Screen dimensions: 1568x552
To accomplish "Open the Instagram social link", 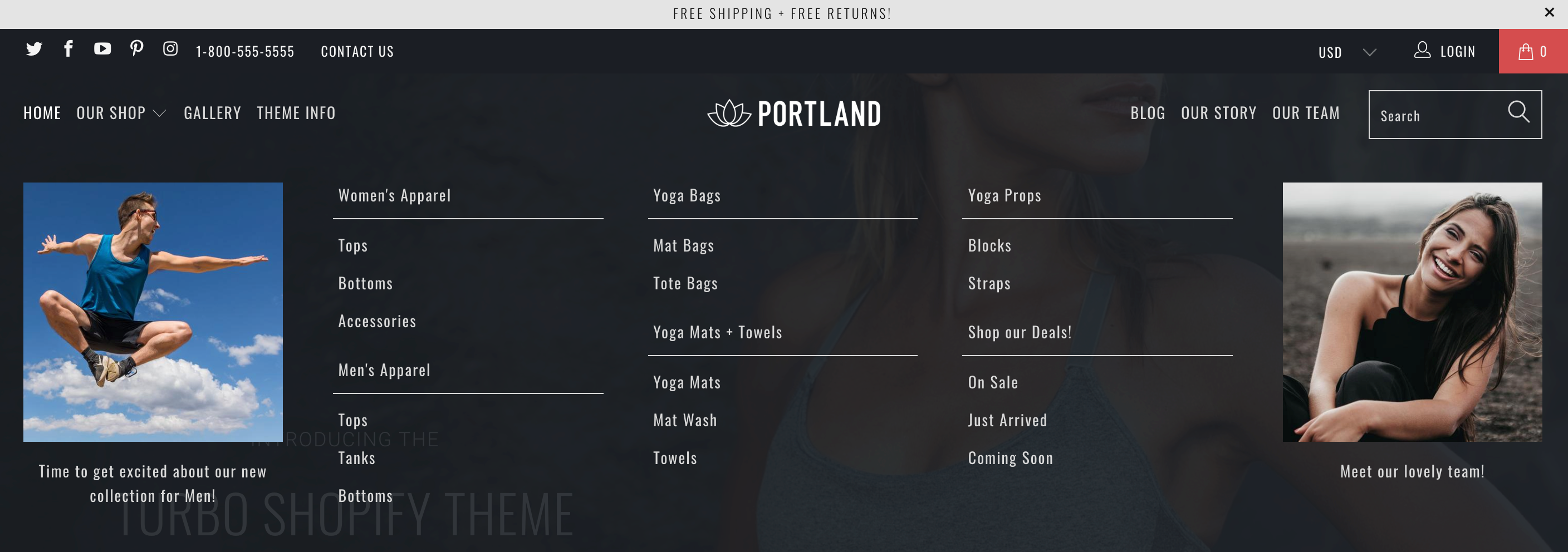I will point(170,48).
